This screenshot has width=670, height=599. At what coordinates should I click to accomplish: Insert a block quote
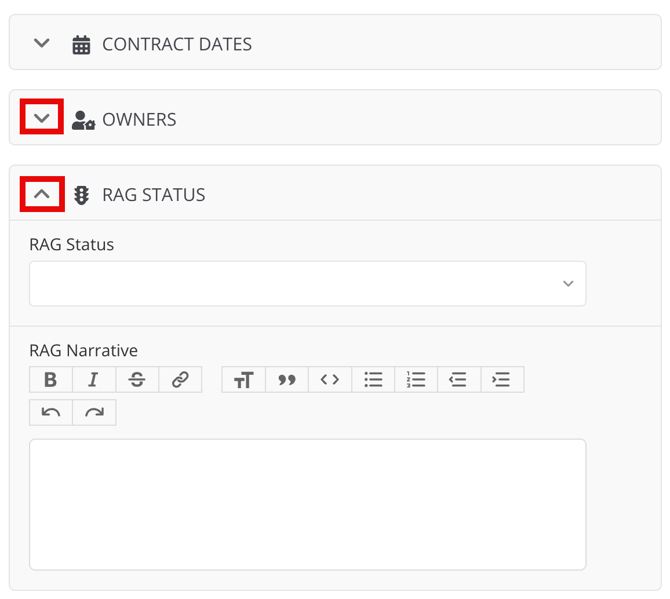287,379
